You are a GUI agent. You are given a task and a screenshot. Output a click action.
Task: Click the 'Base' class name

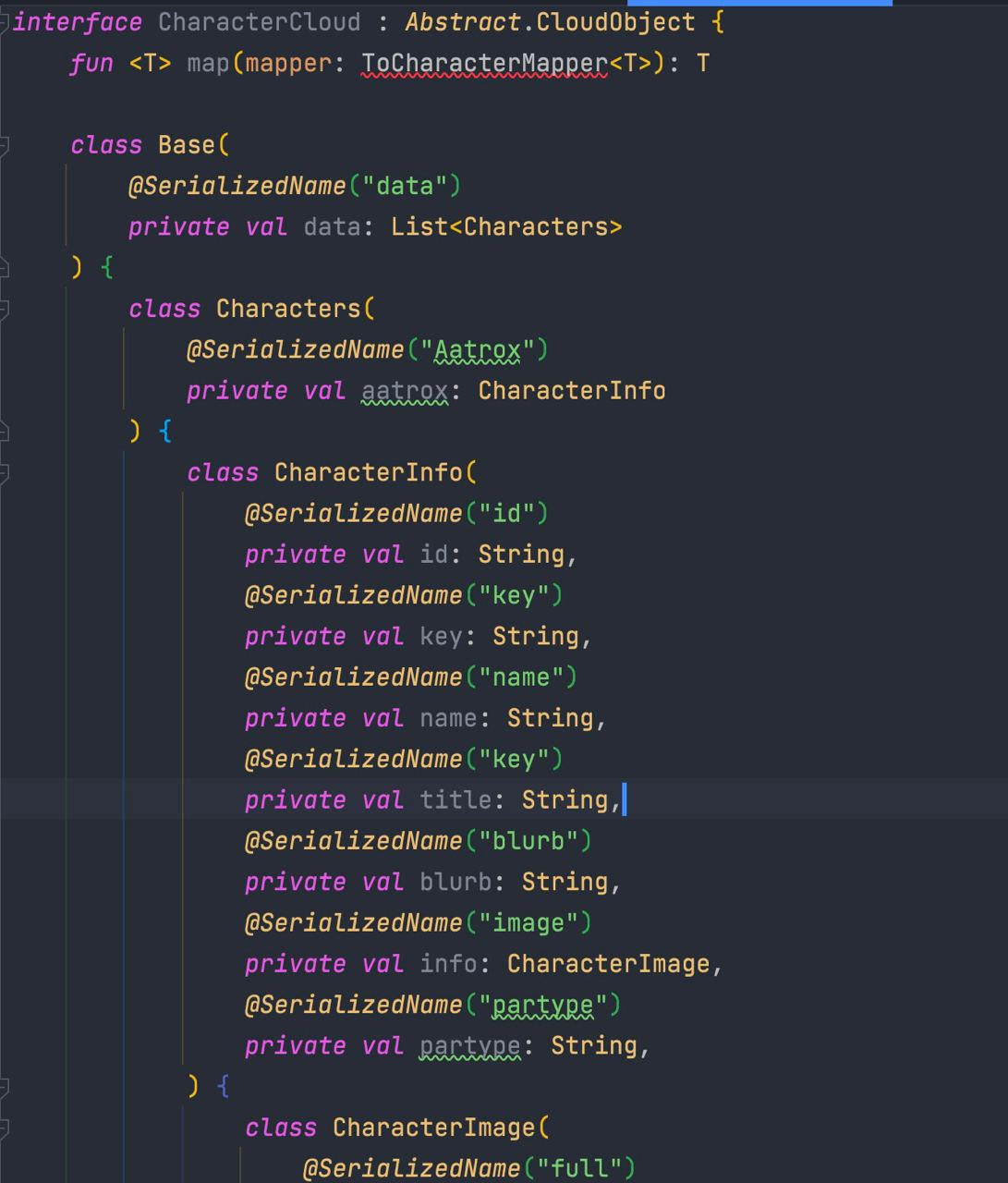tap(186, 145)
